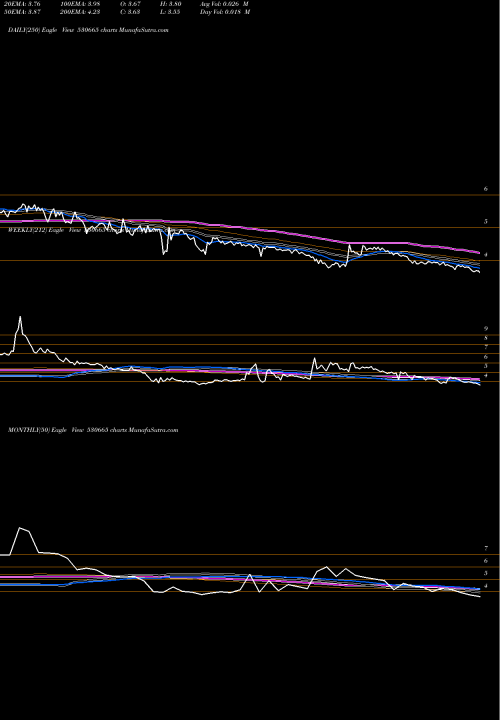Click weekly chart axis label 8
Screen dimensions: 500x720
click(x=485, y=338)
